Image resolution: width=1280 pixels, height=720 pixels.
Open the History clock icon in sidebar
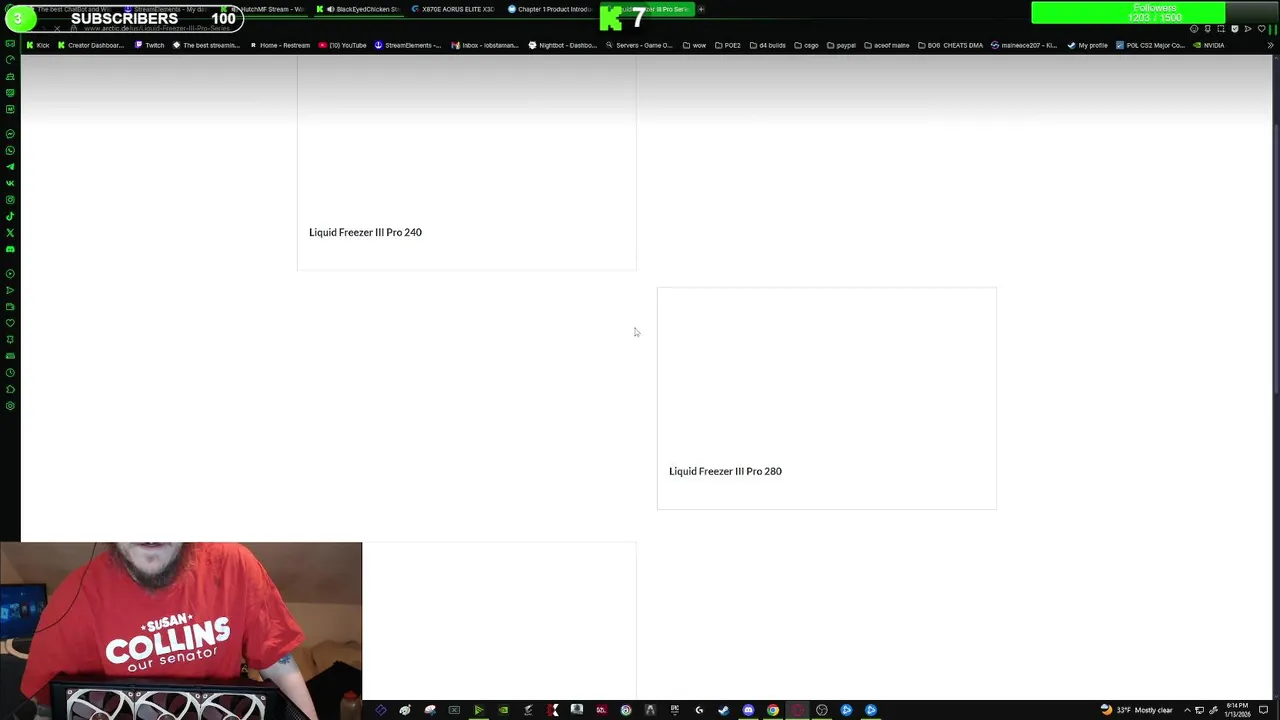[x=11, y=372]
